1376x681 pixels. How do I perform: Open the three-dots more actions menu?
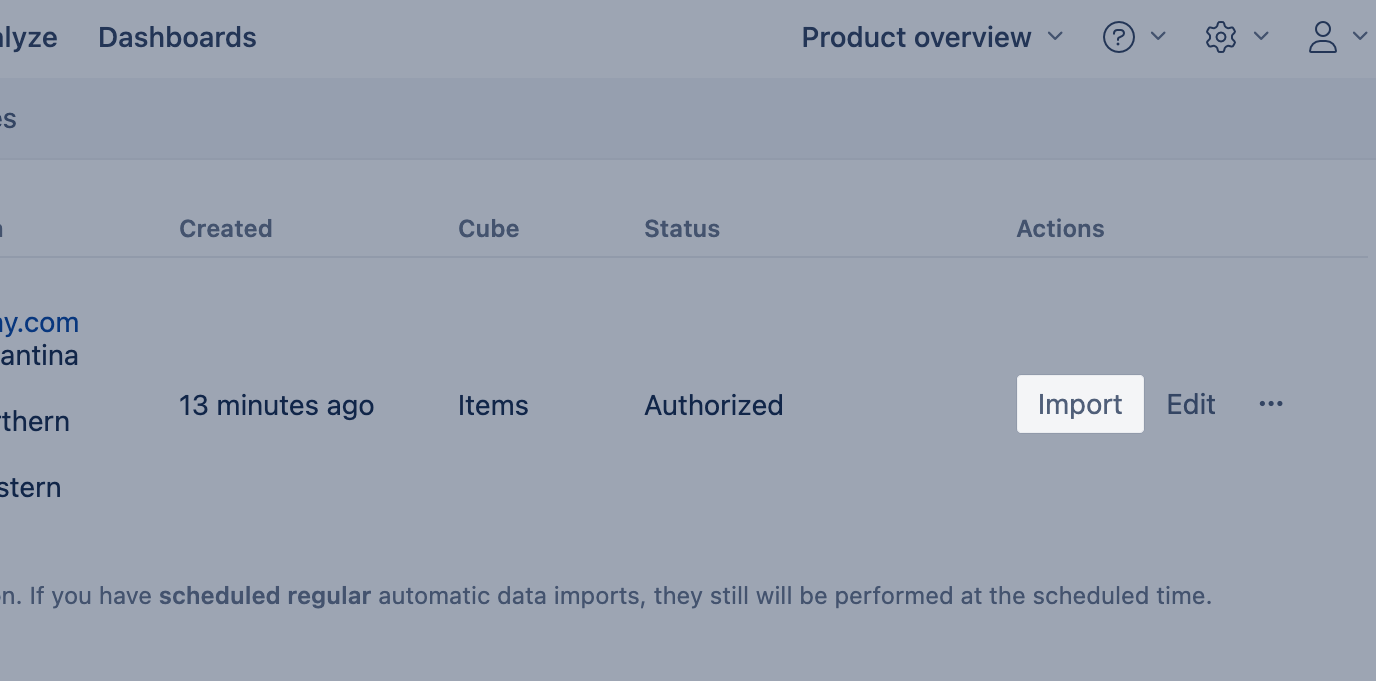point(1271,404)
